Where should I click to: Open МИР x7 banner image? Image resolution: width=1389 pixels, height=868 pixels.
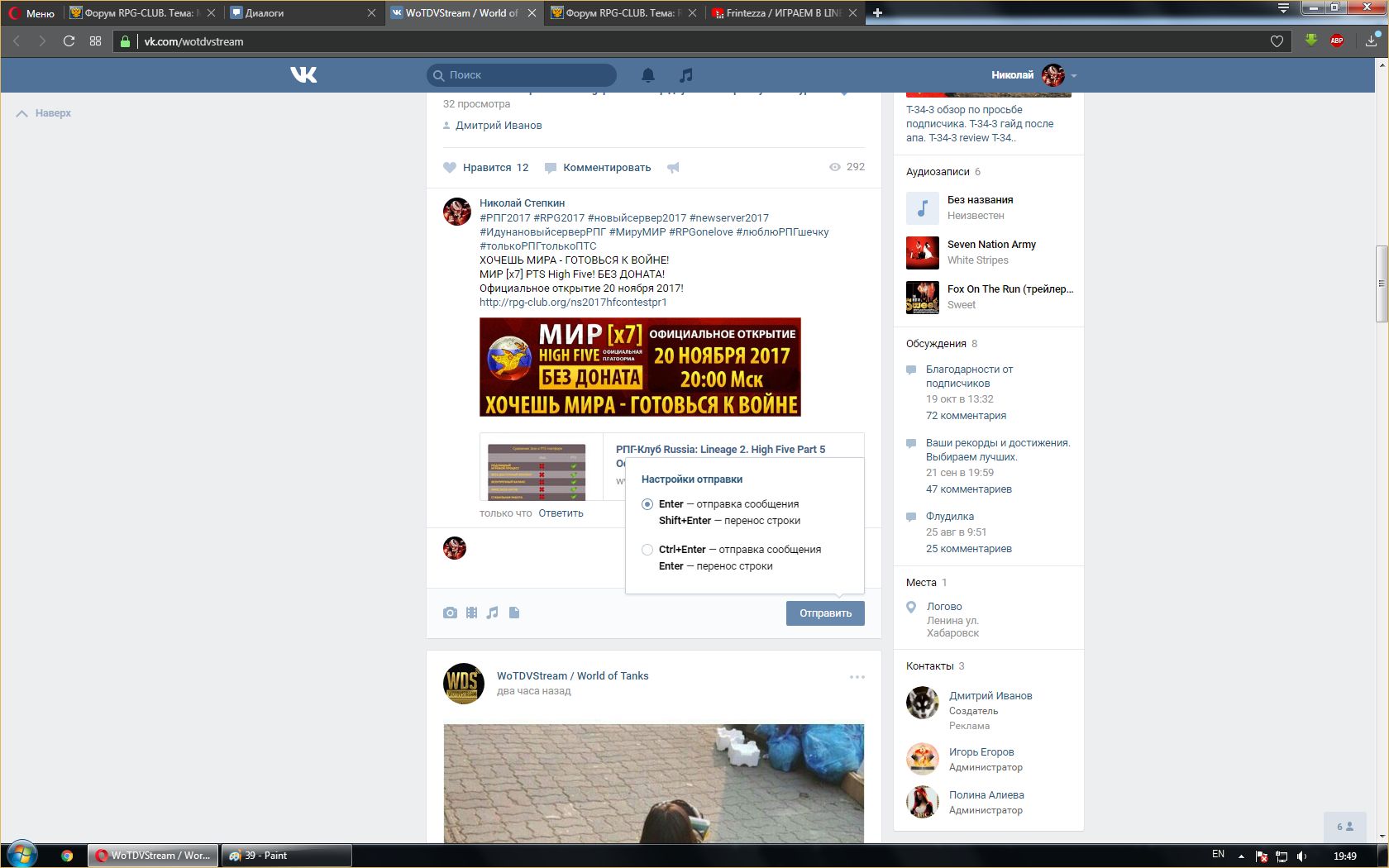640,366
